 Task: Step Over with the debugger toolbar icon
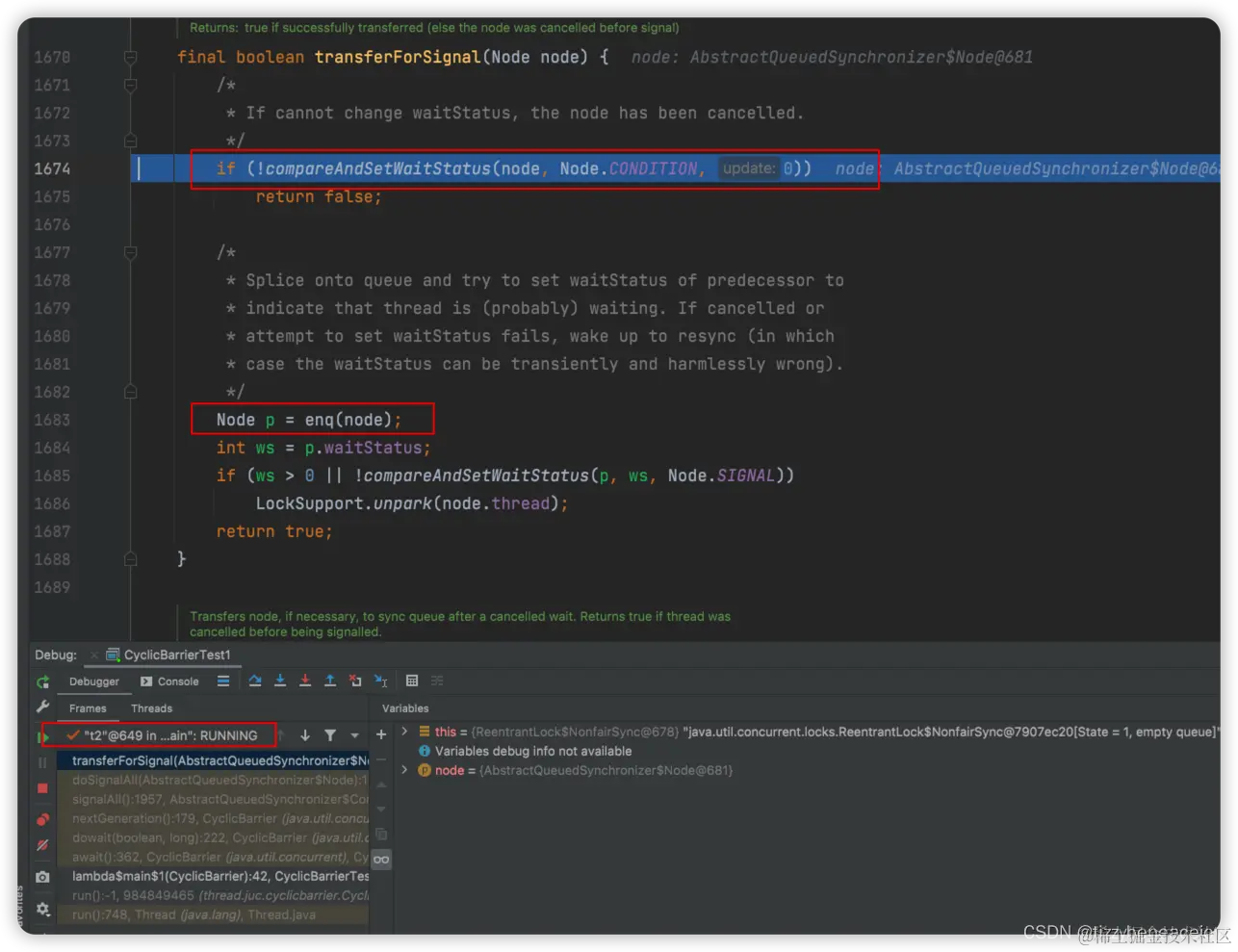pos(255,681)
